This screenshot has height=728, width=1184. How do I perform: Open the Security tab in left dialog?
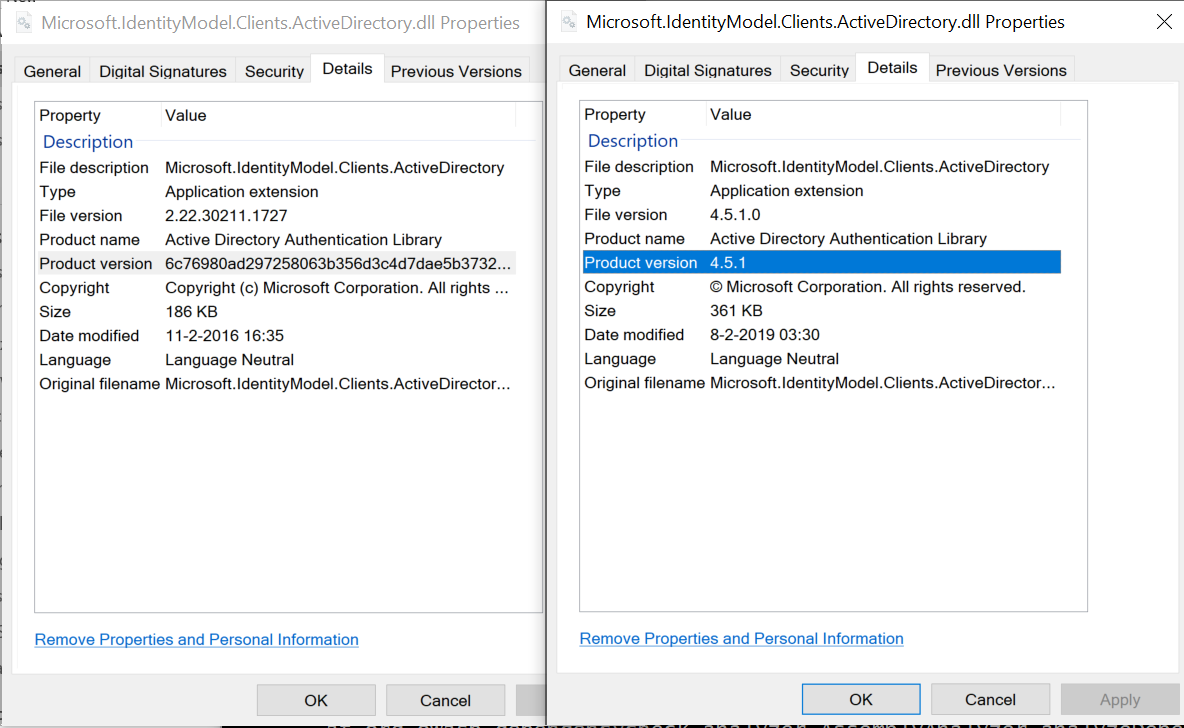[273, 71]
